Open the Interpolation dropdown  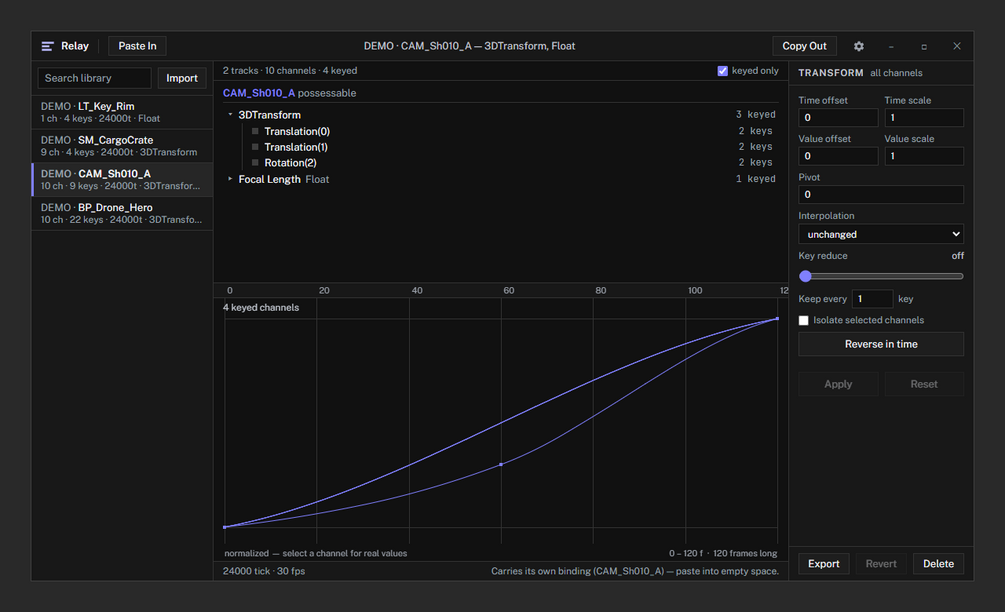pos(881,234)
